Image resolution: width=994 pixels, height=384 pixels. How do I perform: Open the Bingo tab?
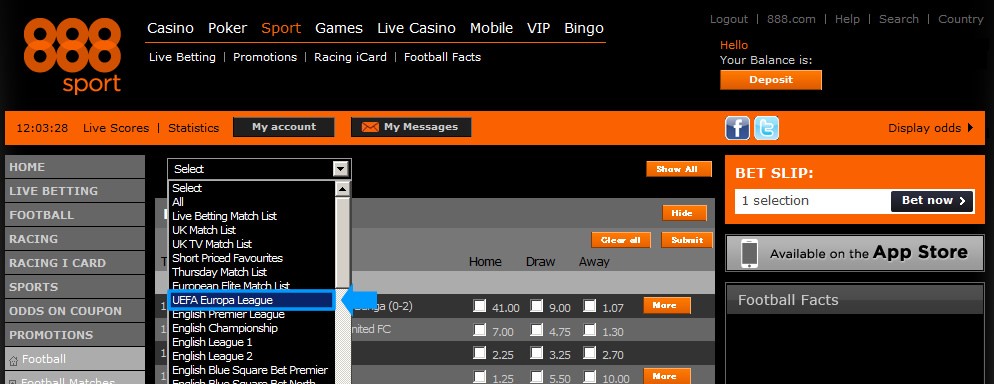584,29
